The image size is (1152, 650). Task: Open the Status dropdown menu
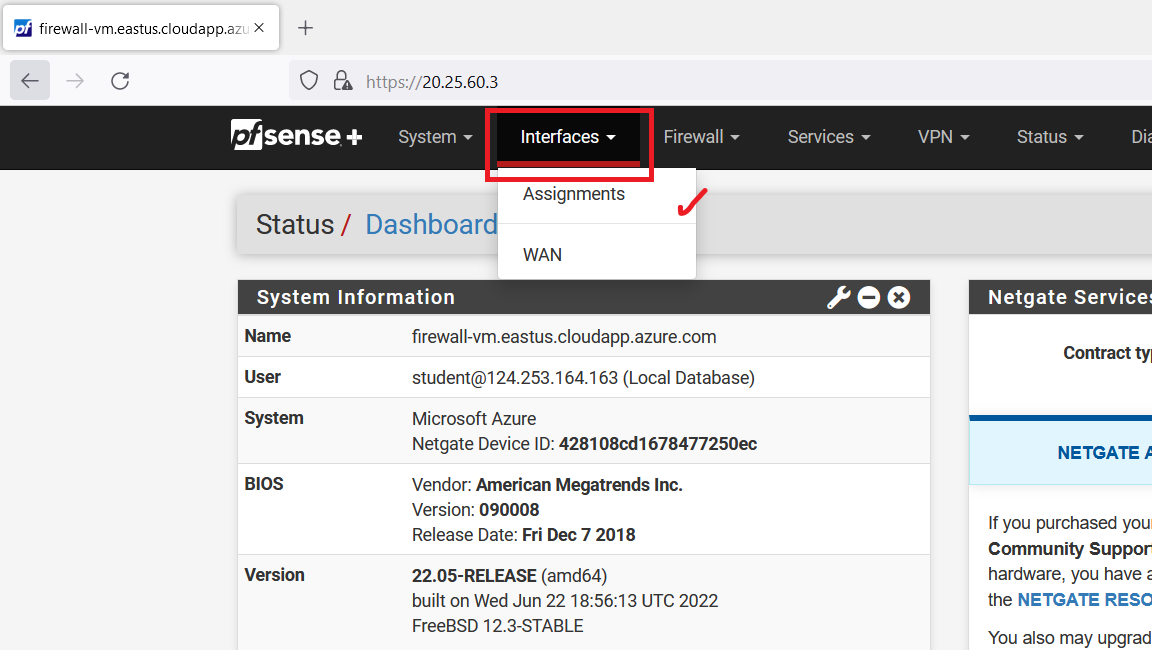pyautogui.click(x=1049, y=137)
